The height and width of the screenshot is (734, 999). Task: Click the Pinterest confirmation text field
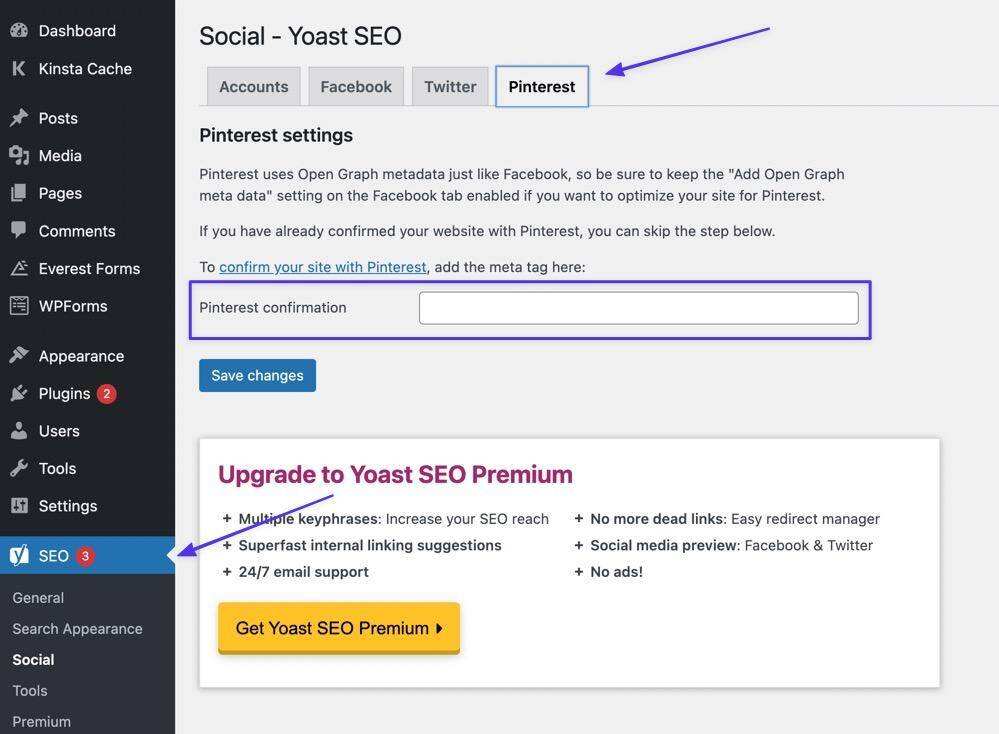(638, 308)
